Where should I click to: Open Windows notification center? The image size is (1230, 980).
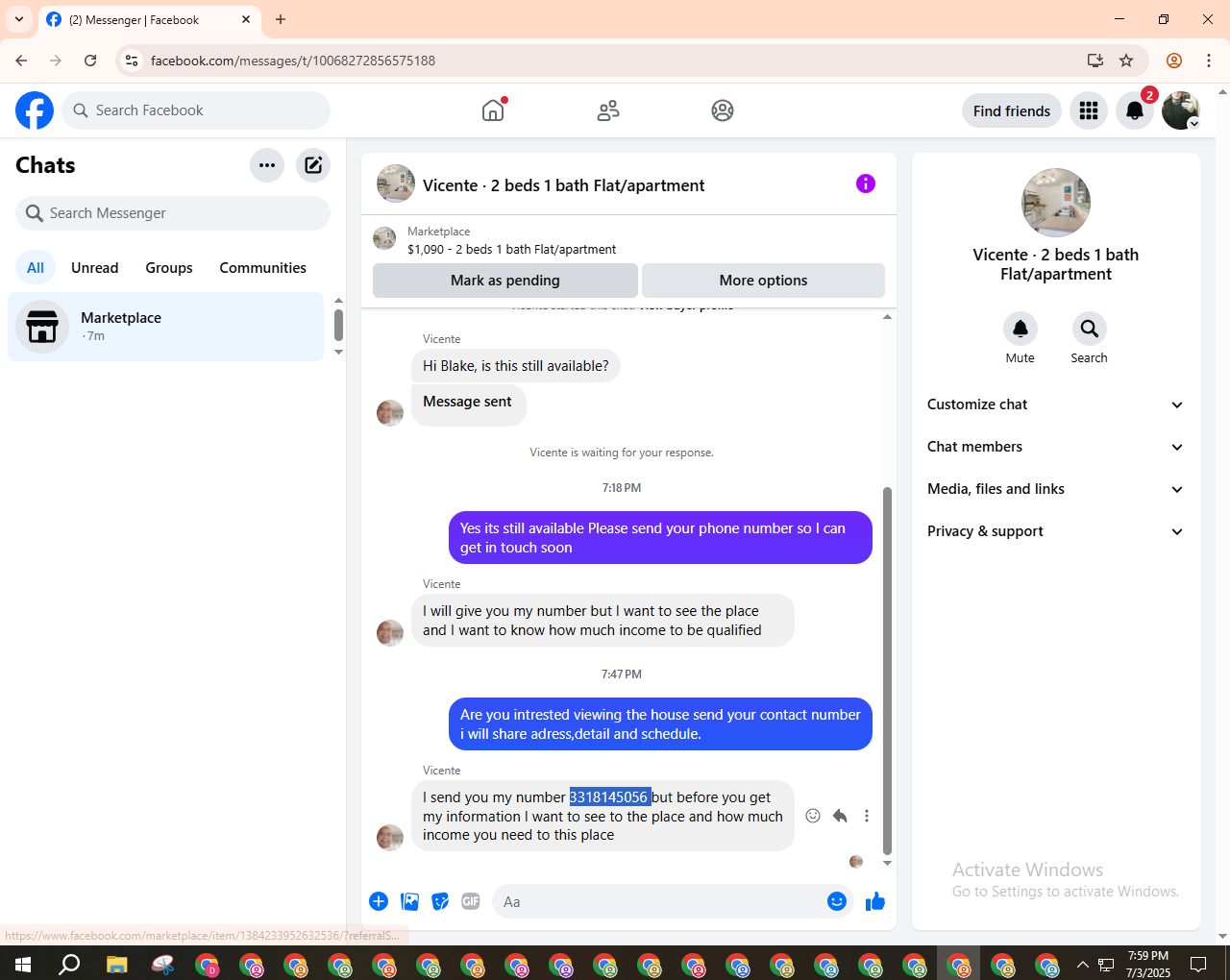(1198, 964)
